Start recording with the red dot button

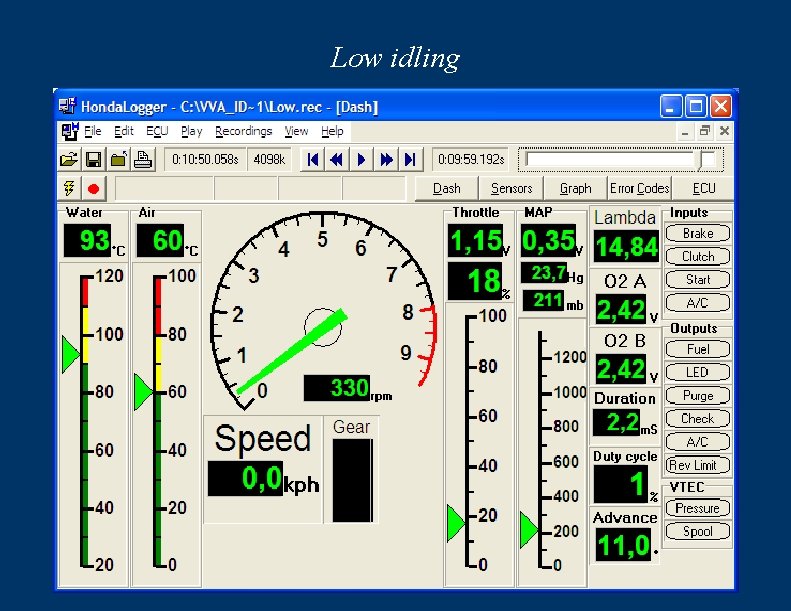click(x=93, y=189)
